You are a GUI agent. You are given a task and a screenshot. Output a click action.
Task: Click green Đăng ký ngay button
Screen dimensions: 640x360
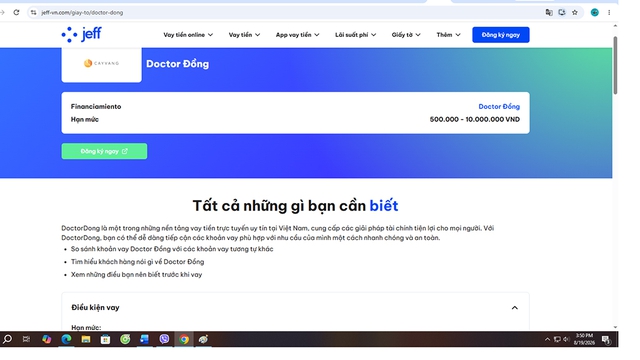coord(104,151)
